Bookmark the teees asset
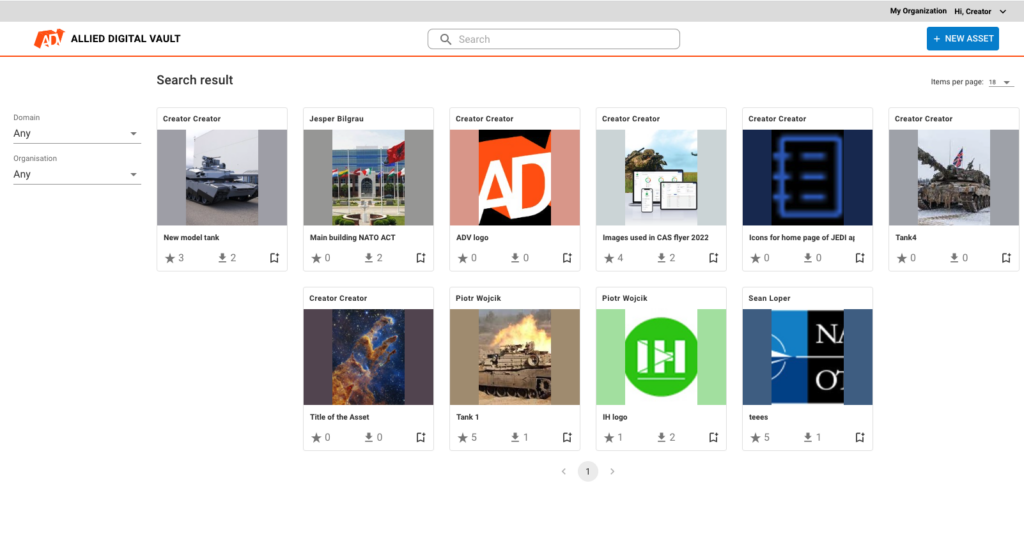Screen dimensions: 1024x541 coord(859,438)
